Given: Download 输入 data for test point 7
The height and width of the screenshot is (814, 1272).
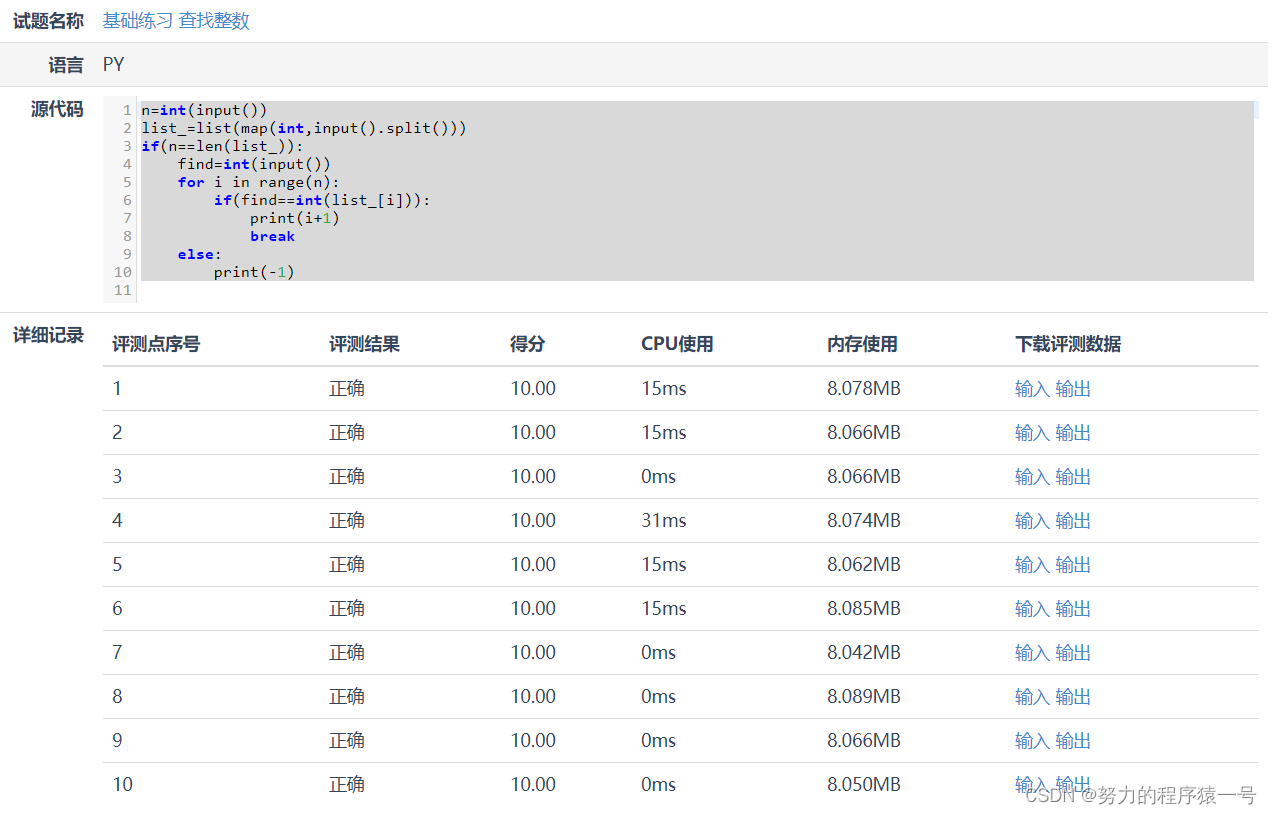Looking at the screenshot, I should (x=1032, y=653).
